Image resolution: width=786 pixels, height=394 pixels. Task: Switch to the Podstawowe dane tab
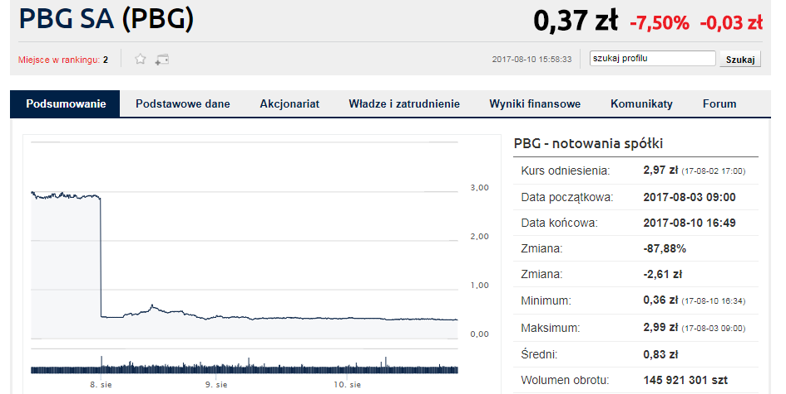click(x=182, y=104)
